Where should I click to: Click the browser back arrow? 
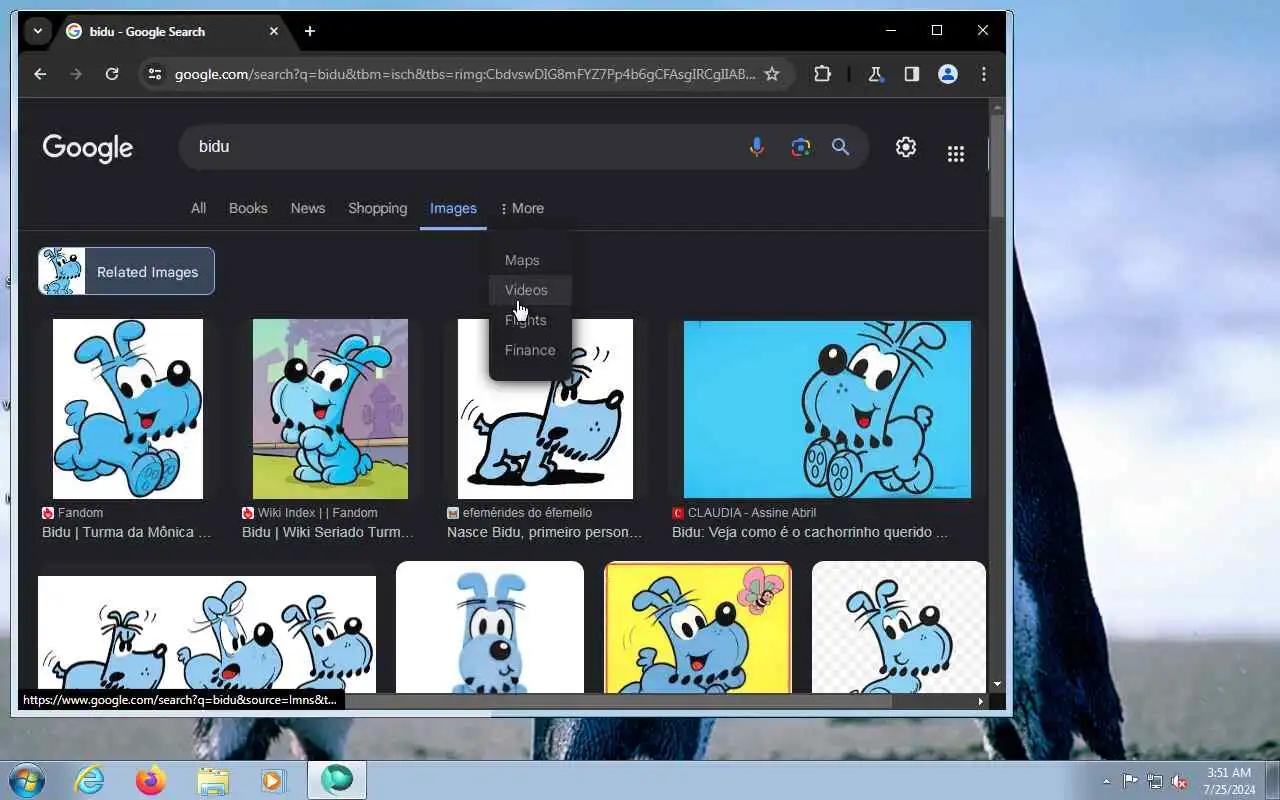click(x=40, y=74)
